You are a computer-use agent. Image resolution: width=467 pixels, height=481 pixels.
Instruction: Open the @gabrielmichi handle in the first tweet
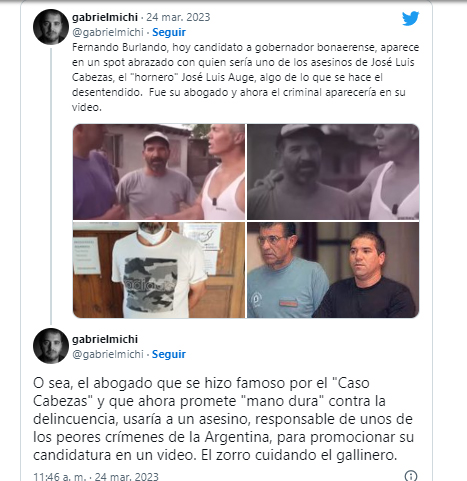pyautogui.click(x=108, y=32)
